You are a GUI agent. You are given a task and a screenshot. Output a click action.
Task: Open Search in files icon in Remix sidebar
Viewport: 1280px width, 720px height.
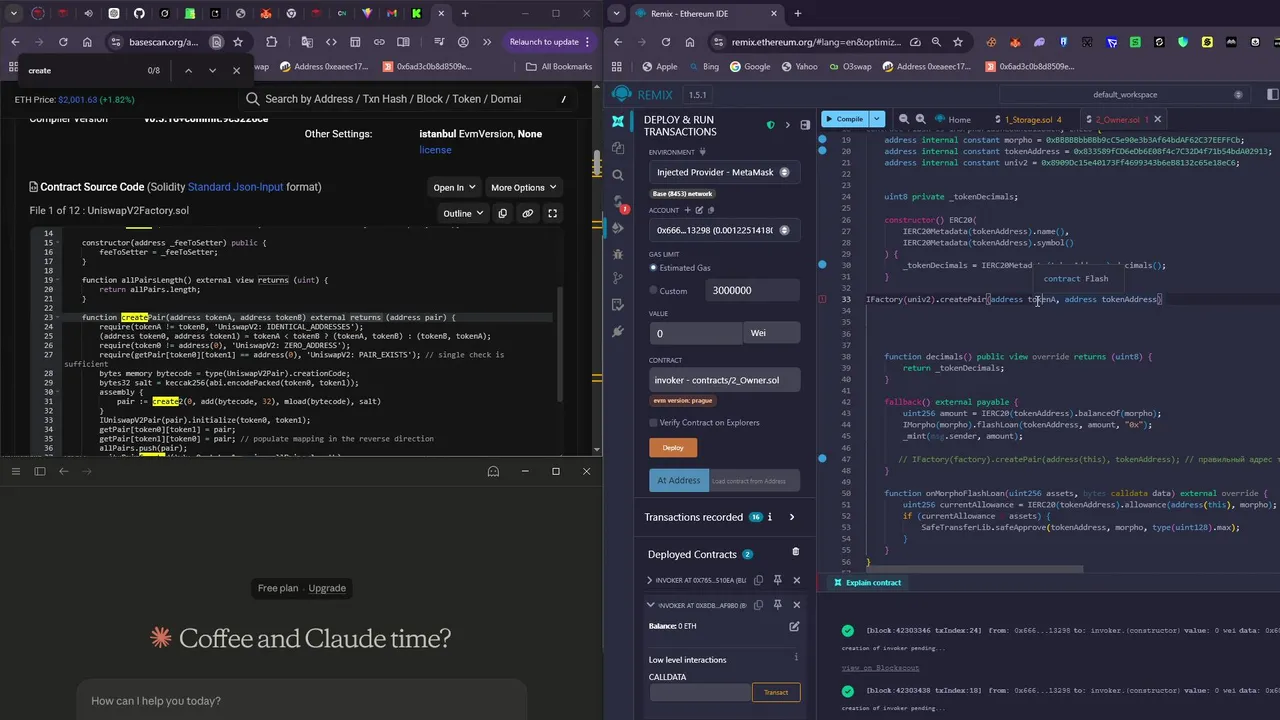pyautogui.click(x=618, y=175)
